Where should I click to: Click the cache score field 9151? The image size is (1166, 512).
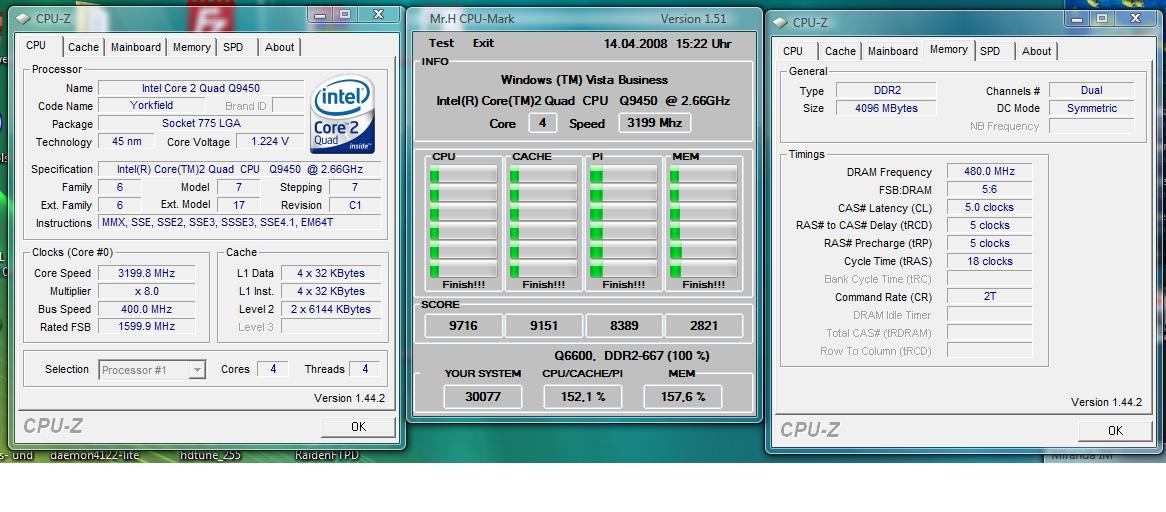[x=544, y=325]
